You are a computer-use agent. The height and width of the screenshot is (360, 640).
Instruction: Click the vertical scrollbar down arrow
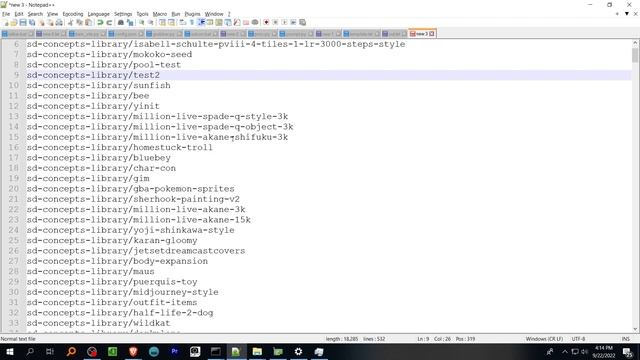635,329
